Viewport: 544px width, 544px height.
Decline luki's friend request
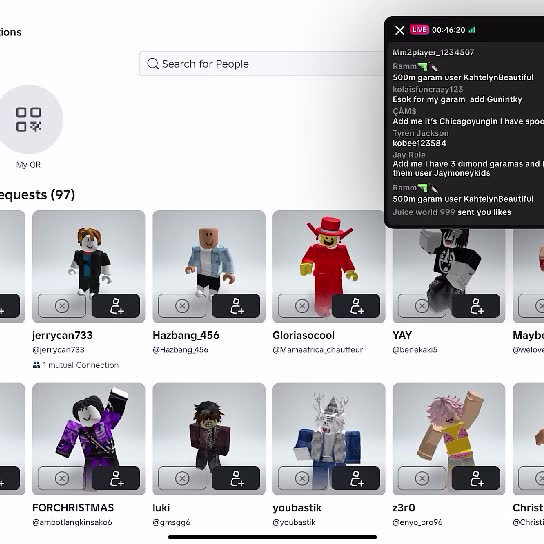pyautogui.click(x=182, y=478)
